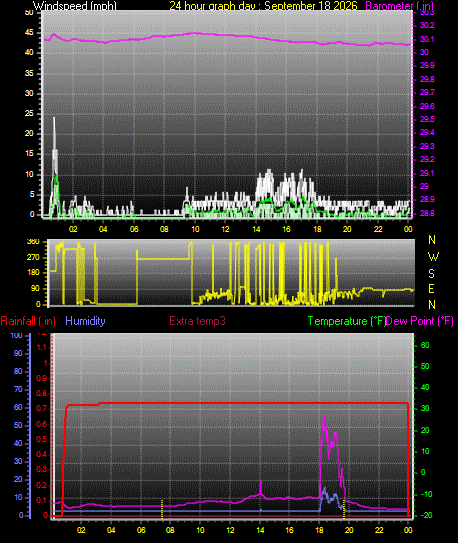The height and width of the screenshot is (543, 458).
Task: Click the yellow dotted marker near 08 hours
Action: coord(162,509)
